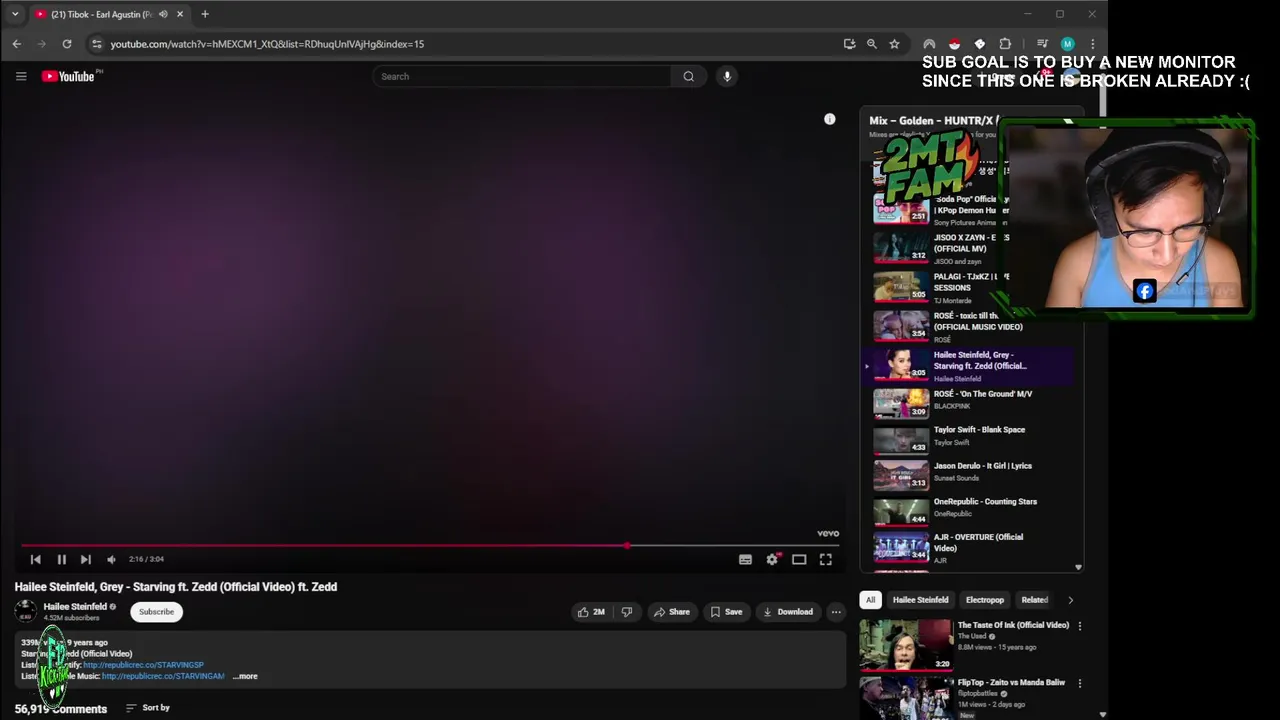Select the Electropop filter chip
The height and width of the screenshot is (720, 1280).
click(985, 600)
